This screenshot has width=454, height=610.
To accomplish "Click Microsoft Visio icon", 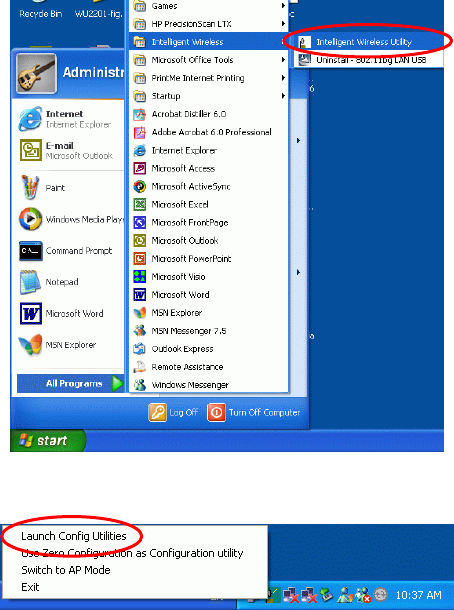I will pos(139,276).
